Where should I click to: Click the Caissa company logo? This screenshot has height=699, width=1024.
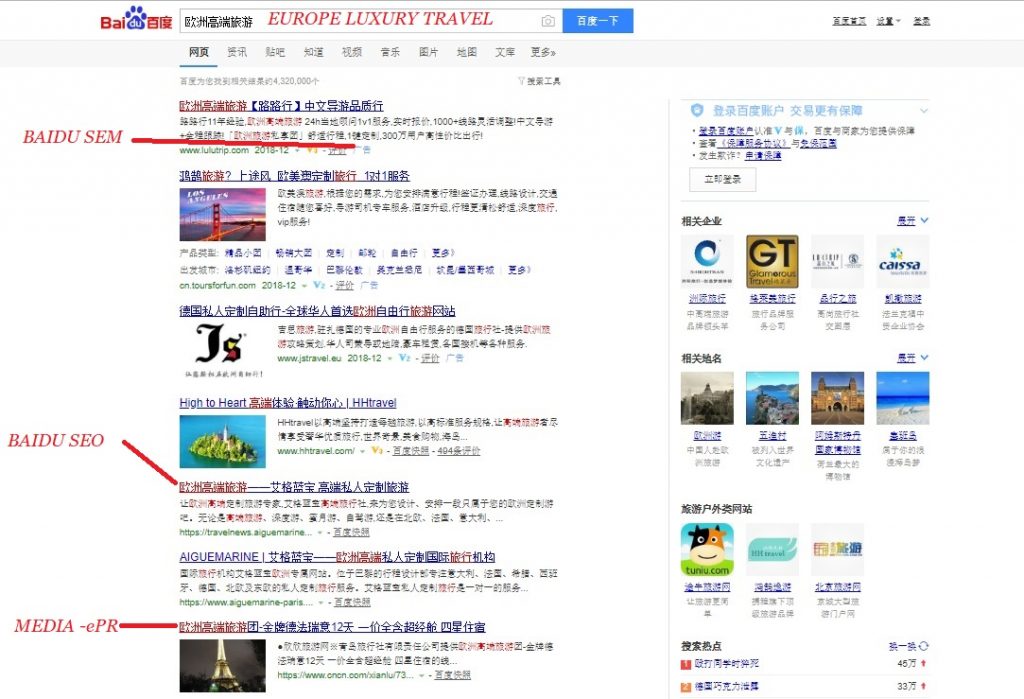[x=902, y=261]
